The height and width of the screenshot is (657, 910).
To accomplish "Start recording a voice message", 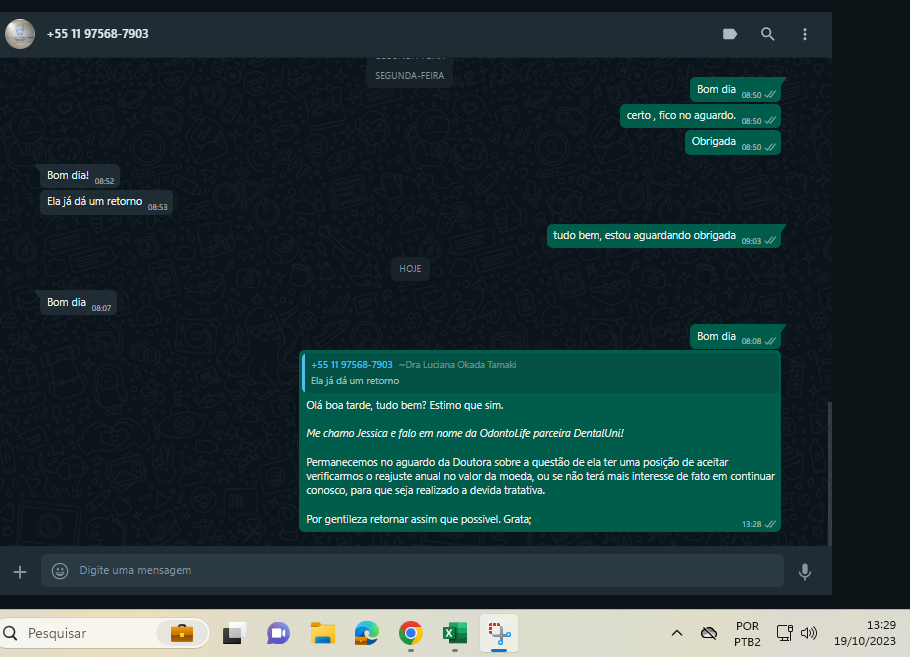I will click(804, 572).
